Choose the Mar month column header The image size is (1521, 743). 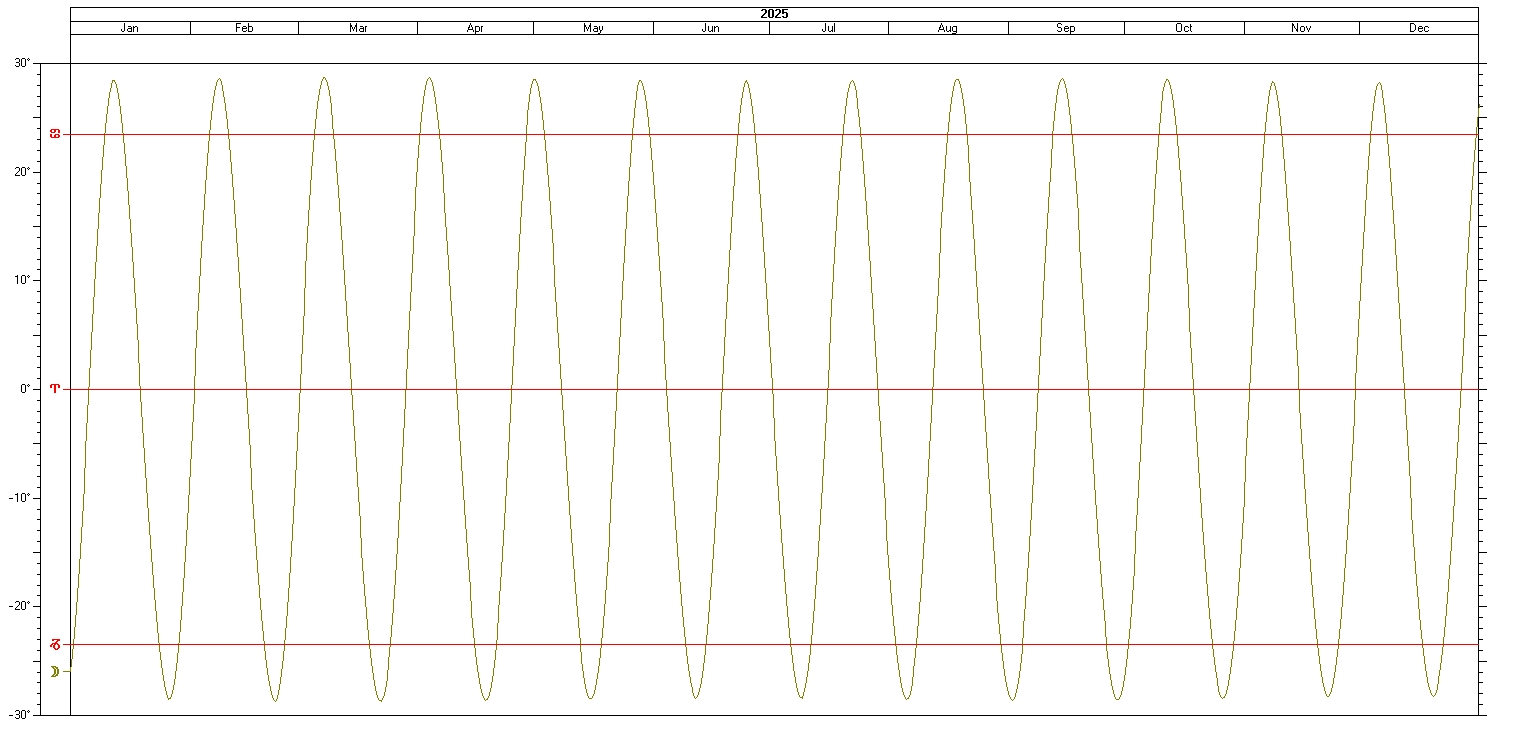coord(358,28)
